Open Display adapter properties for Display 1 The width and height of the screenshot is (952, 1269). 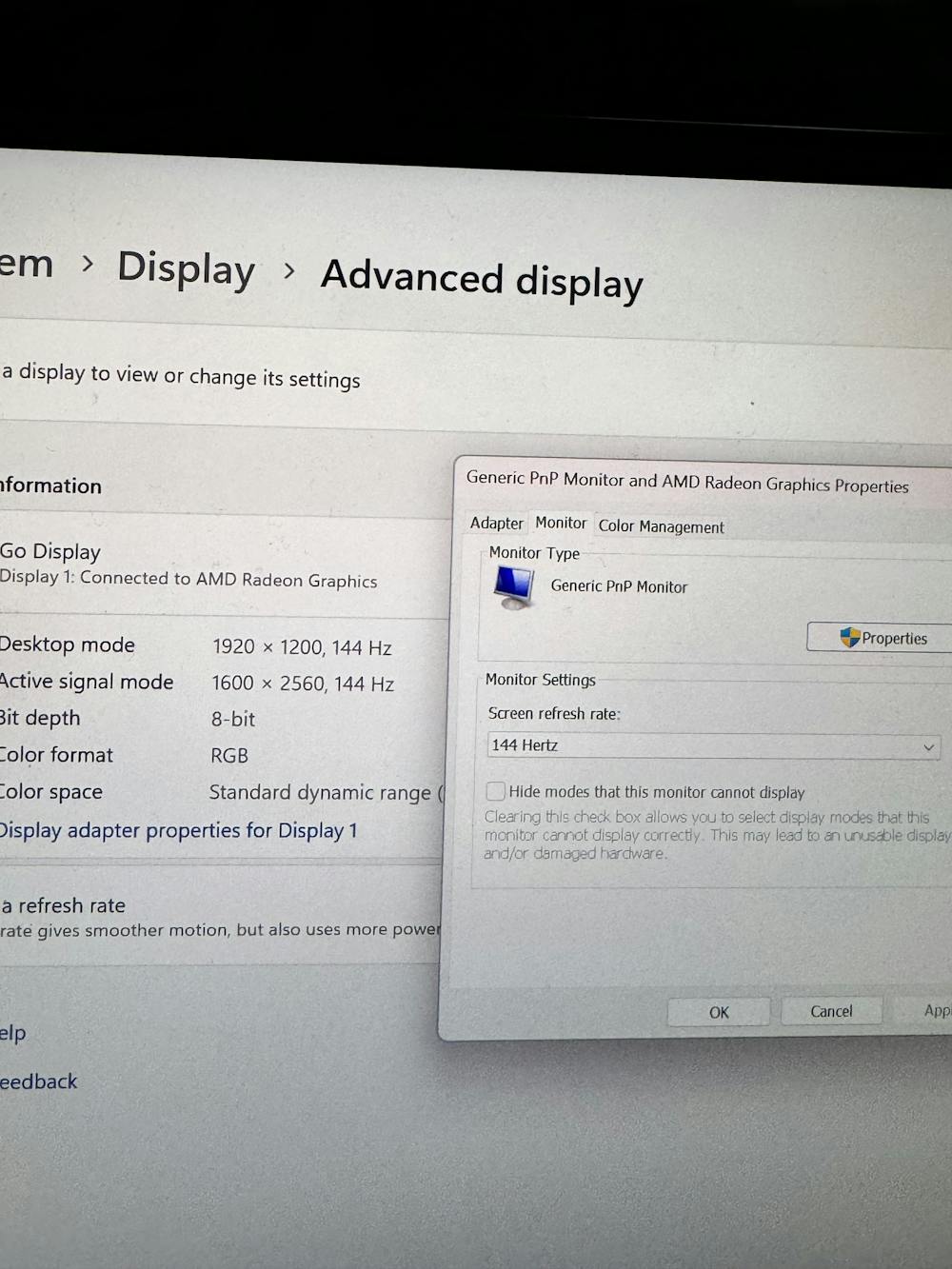coord(178,830)
